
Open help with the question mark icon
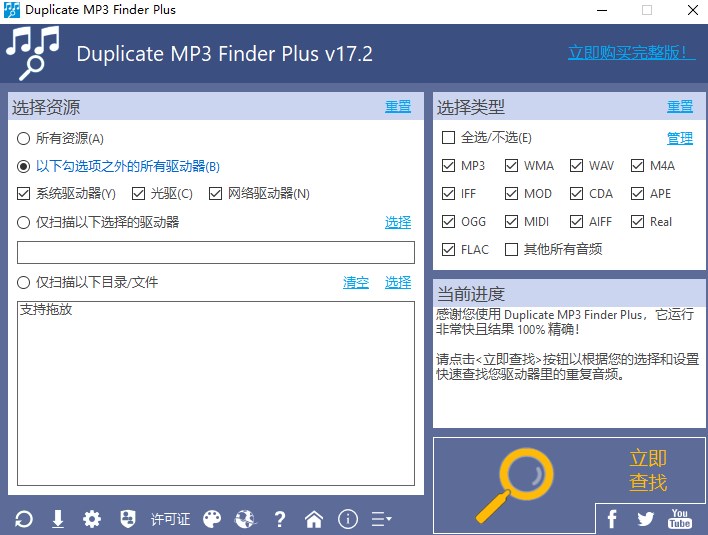pos(280,519)
